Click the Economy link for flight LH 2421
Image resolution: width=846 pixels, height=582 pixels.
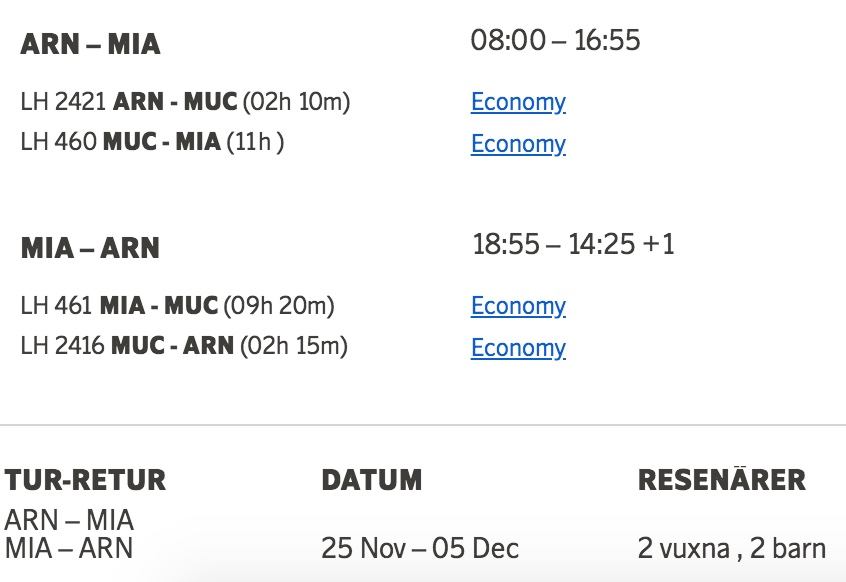(x=518, y=102)
